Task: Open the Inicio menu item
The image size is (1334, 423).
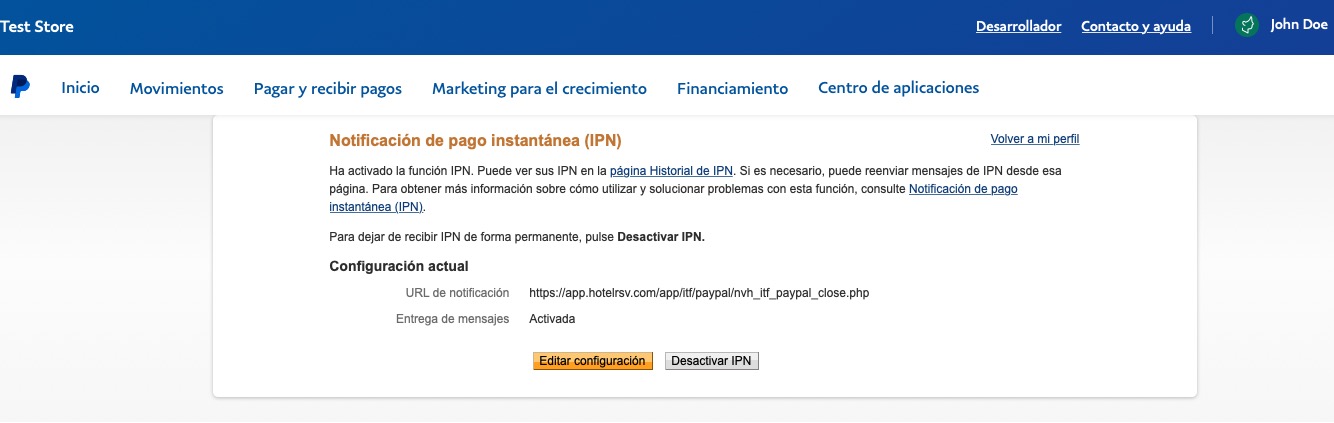Action: click(x=81, y=88)
